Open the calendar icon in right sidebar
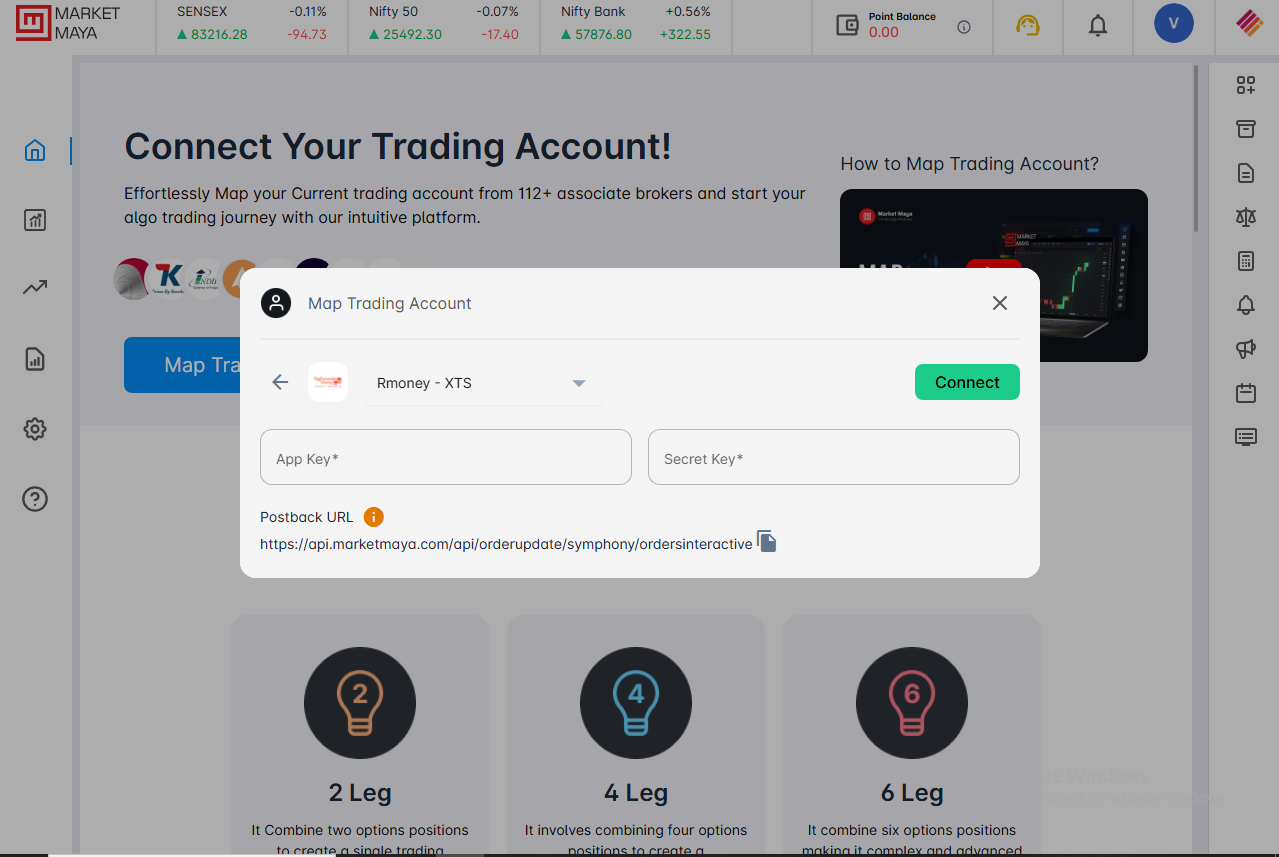1279x857 pixels. tap(1245, 392)
